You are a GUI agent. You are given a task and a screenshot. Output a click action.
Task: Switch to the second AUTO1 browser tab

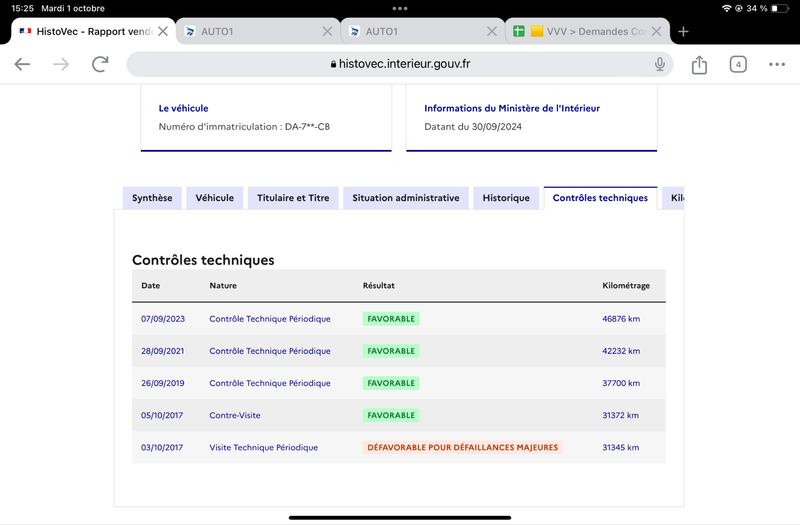pyautogui.click(x=422, y=32)
